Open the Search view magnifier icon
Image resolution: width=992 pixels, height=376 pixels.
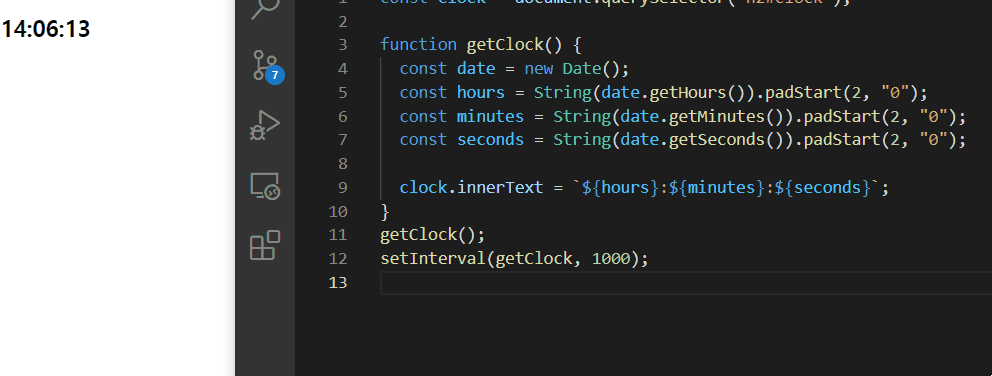[x=265, y=8]
